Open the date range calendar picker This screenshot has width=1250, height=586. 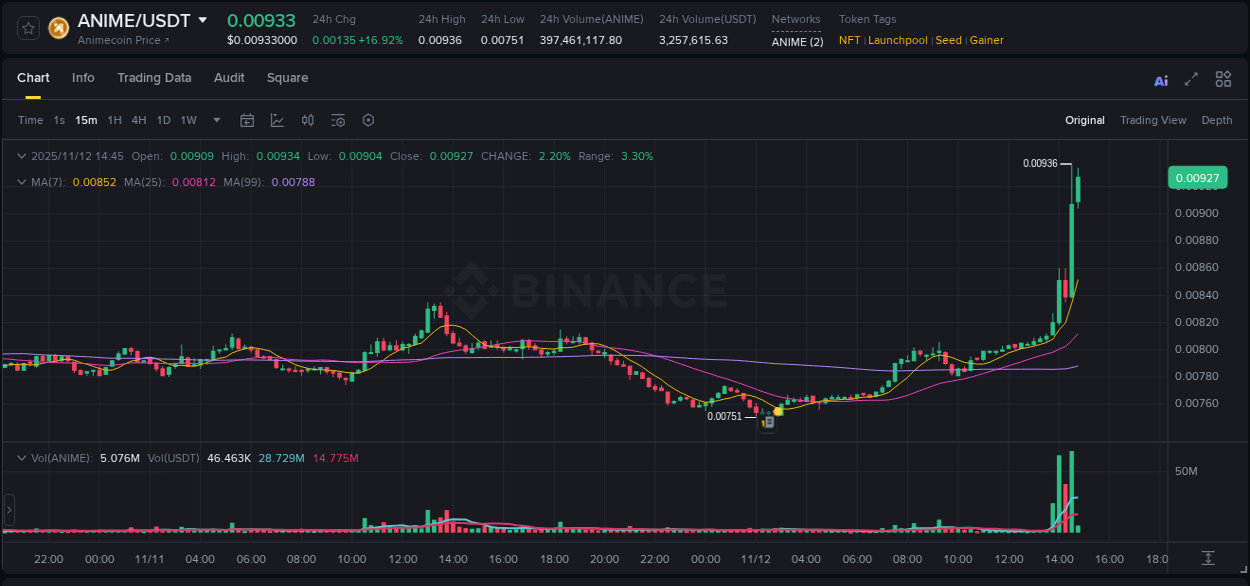pyautogui.click(x=247, y=120)
